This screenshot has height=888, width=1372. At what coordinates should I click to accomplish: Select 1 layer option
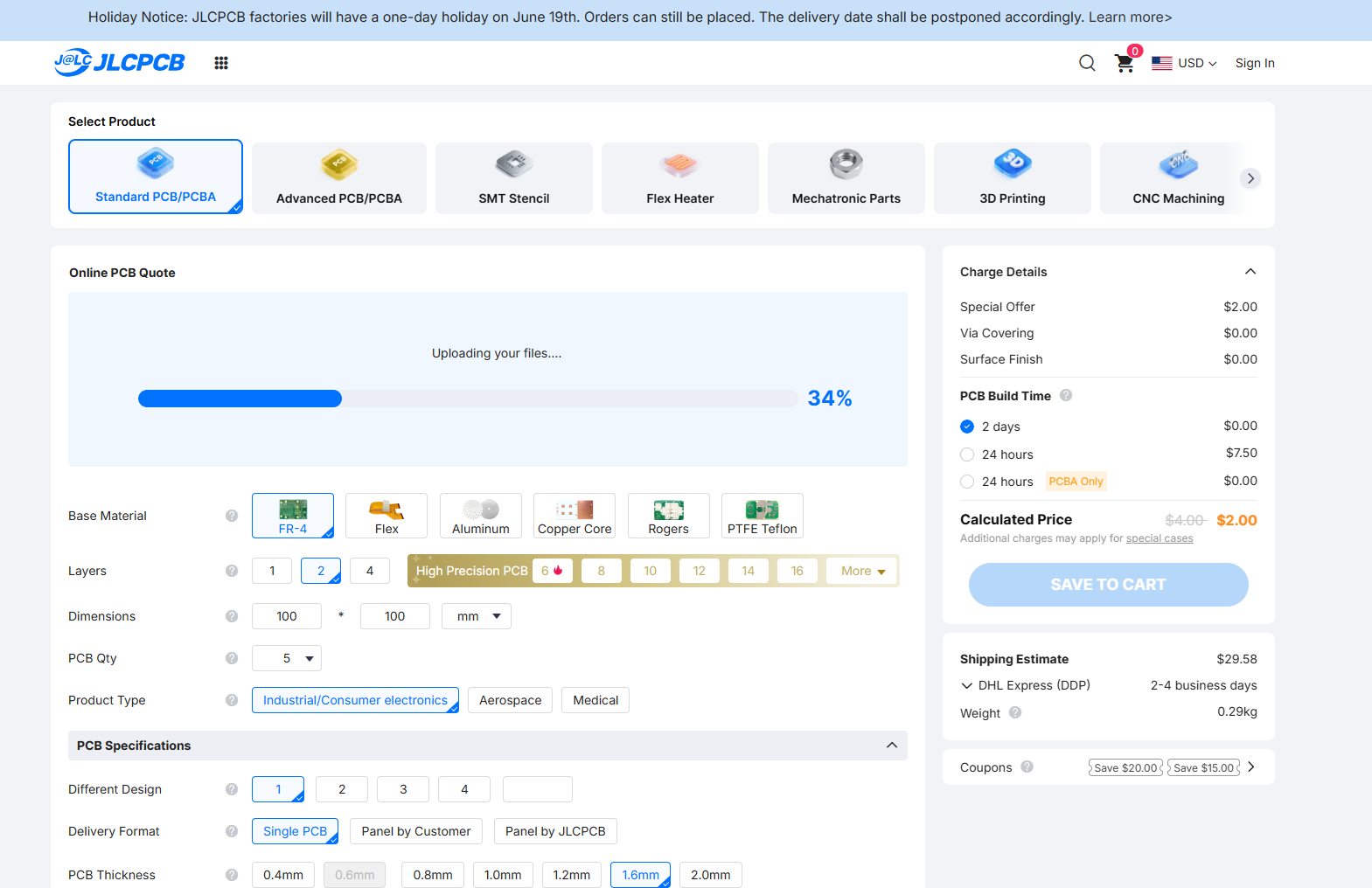[x=272, y=571]
